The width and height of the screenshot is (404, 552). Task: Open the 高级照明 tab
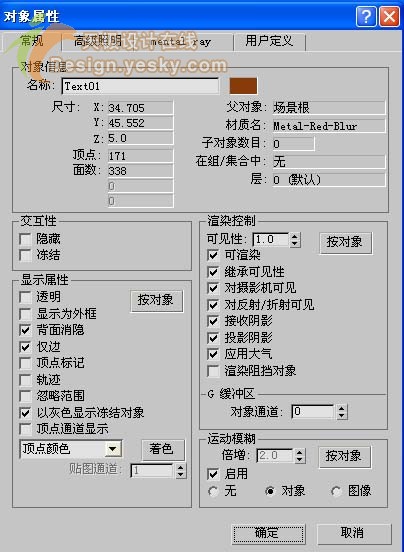97,41
